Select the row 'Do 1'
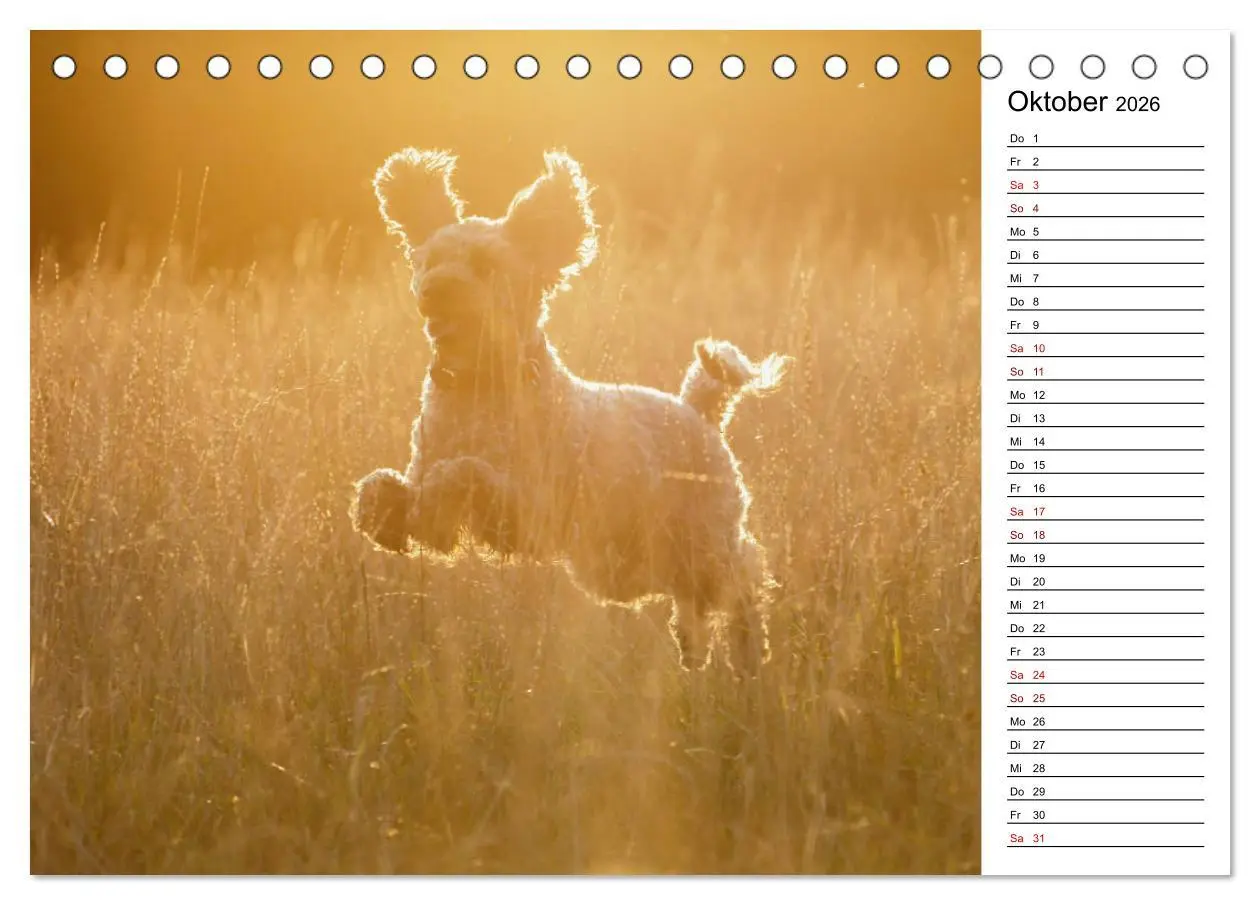1260x905 pixels. pyautogui.click(x=1105, y=138)
